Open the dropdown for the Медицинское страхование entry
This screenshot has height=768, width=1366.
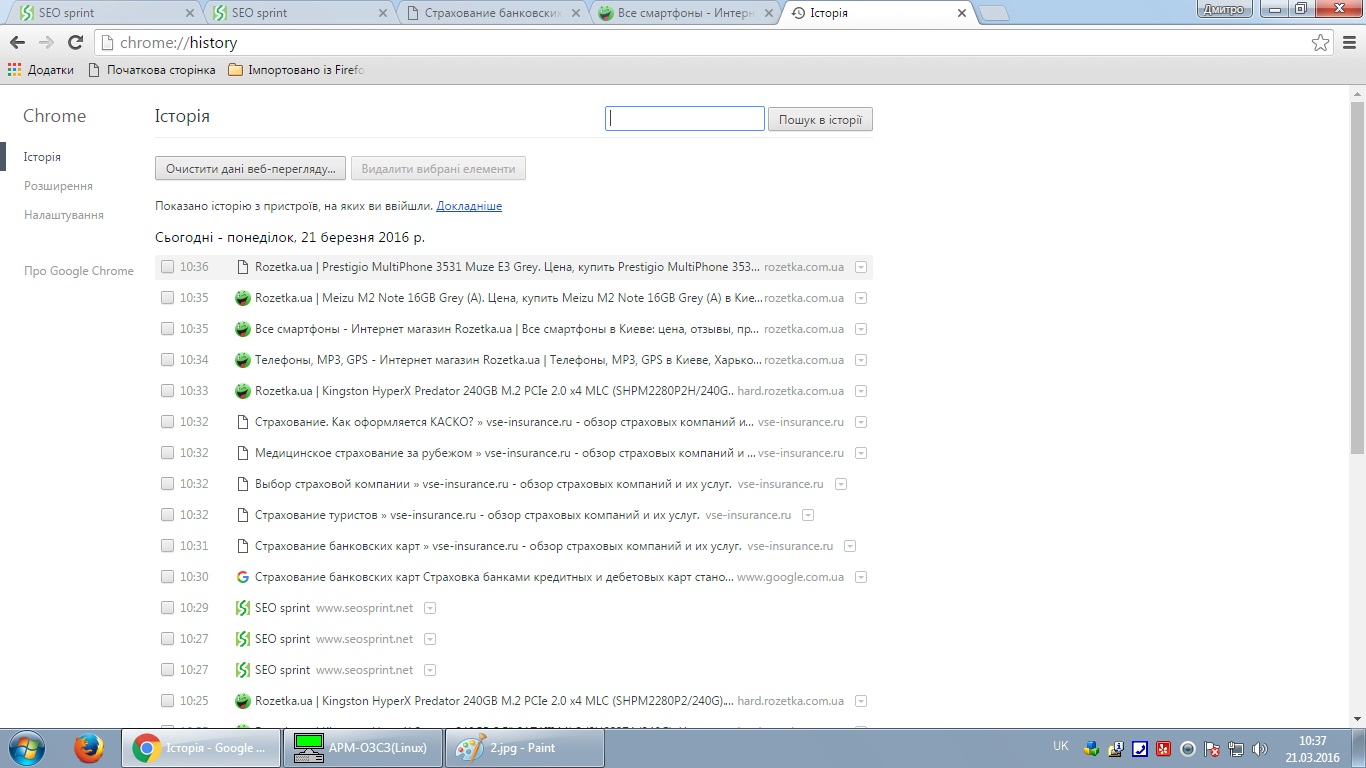click(x=861, y=453)
